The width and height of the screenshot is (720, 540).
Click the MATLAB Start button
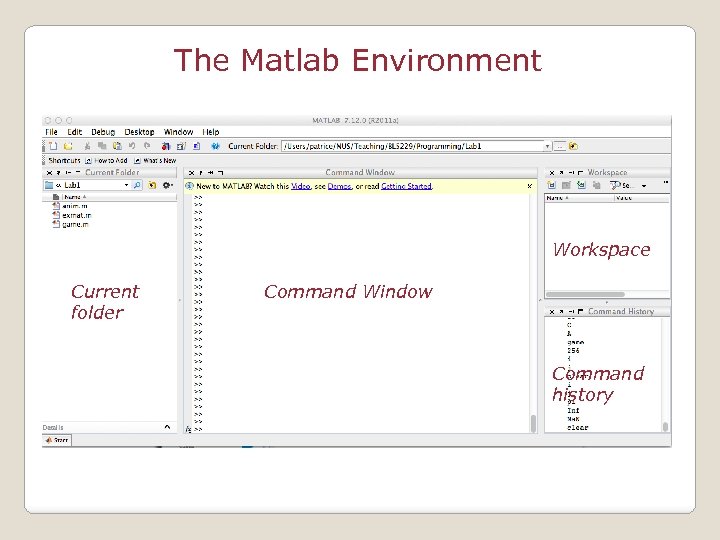(x=57, y=440)
